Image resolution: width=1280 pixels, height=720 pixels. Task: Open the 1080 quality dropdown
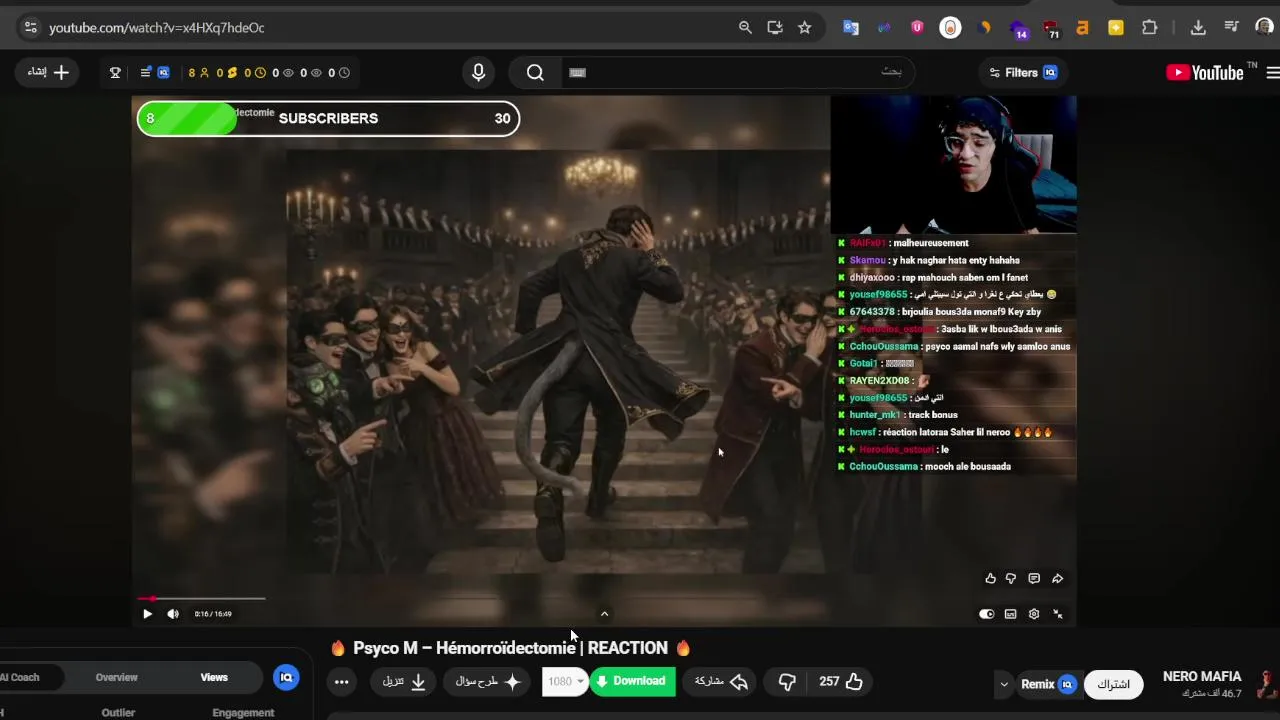(x=565, y=682)
